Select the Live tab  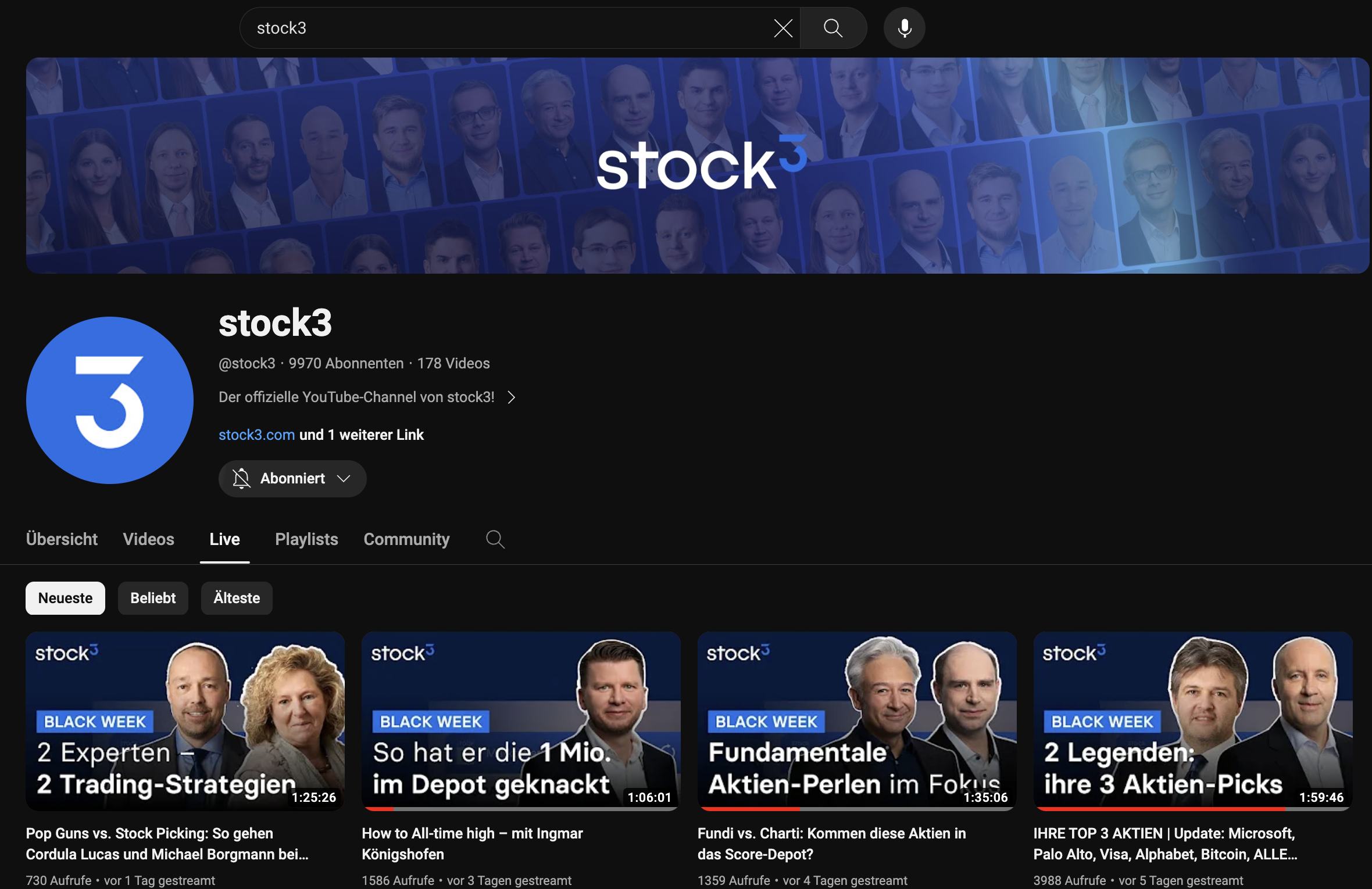224,539
